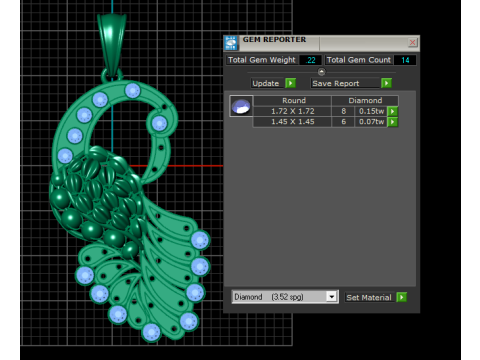Select the 1.45 X 1.45 size cell
This screenshot has width=480, height=360.
tap(293, 122)
